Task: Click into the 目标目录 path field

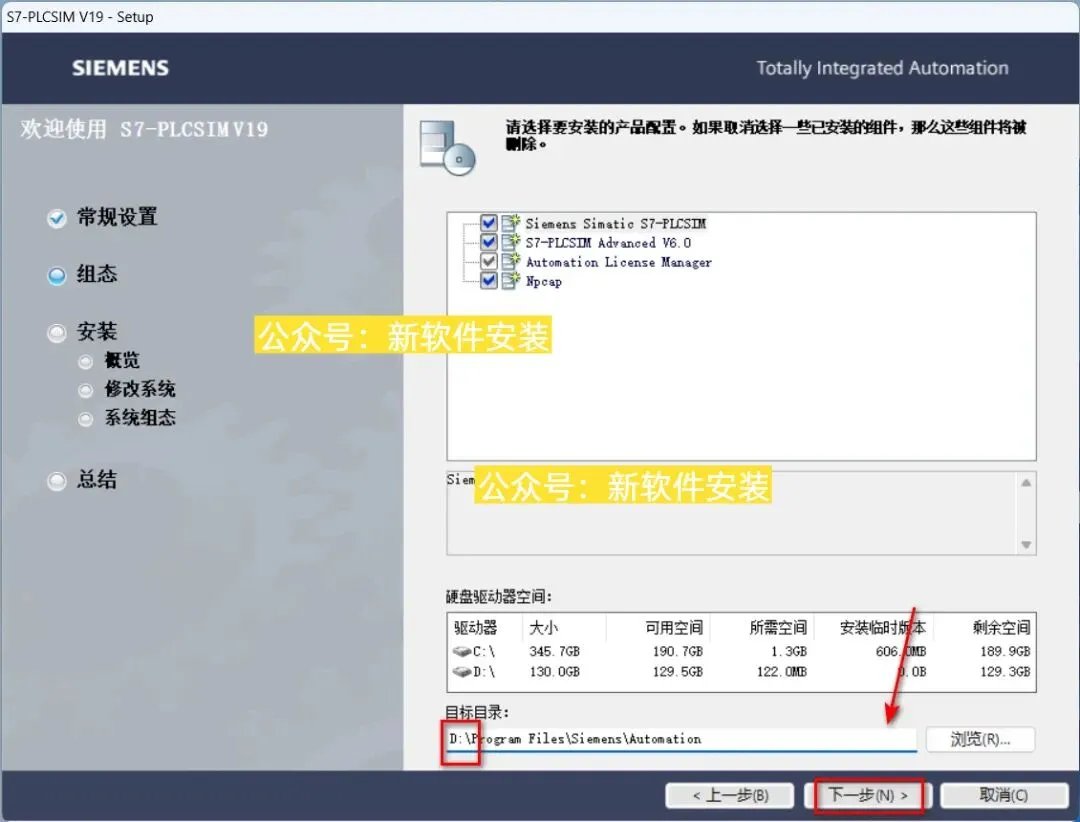Action: [x=681, y=739]
